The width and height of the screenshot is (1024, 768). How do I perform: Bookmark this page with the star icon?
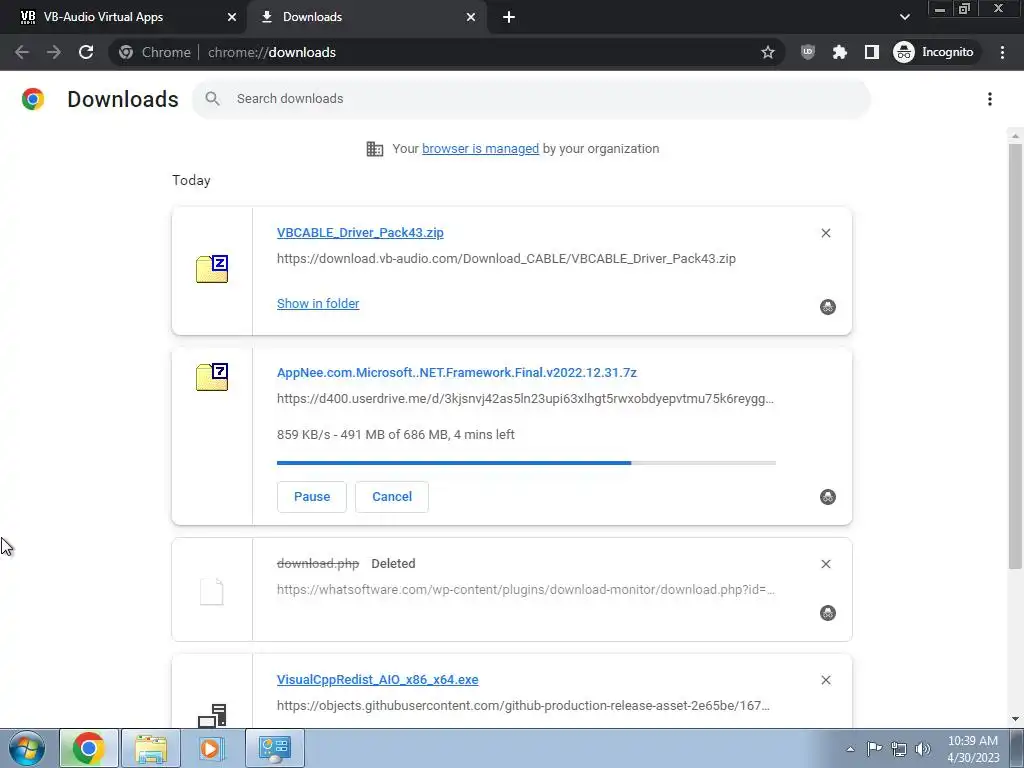click(x=768, y=52)
